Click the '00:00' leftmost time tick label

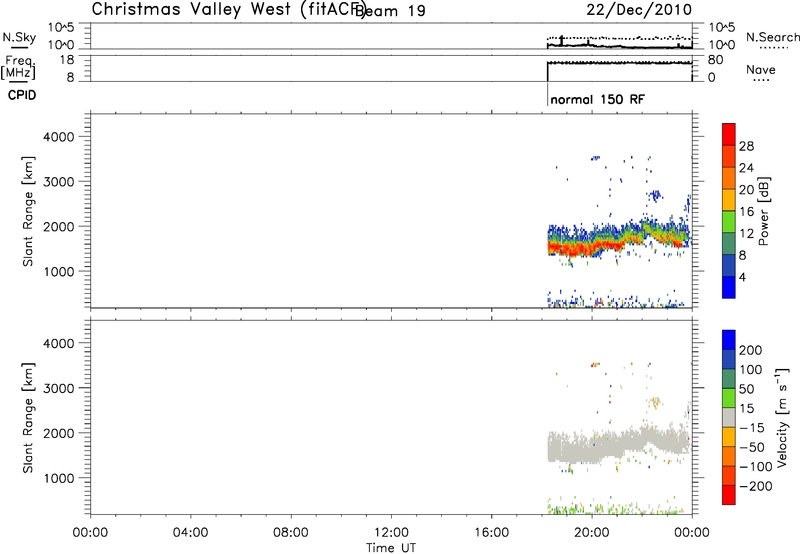(x=90, y=533)
